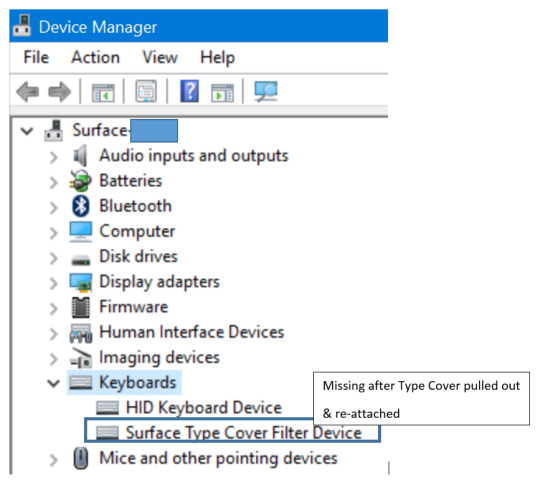Select Surface Type Cover Filter Device entry
Screen dimensions: 540x482
click(243, 433)
